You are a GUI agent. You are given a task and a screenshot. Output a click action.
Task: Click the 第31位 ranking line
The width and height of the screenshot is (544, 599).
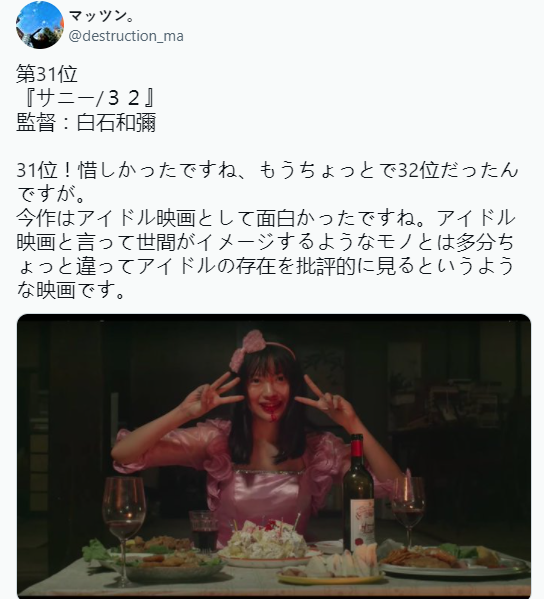(x=47, y=74)
